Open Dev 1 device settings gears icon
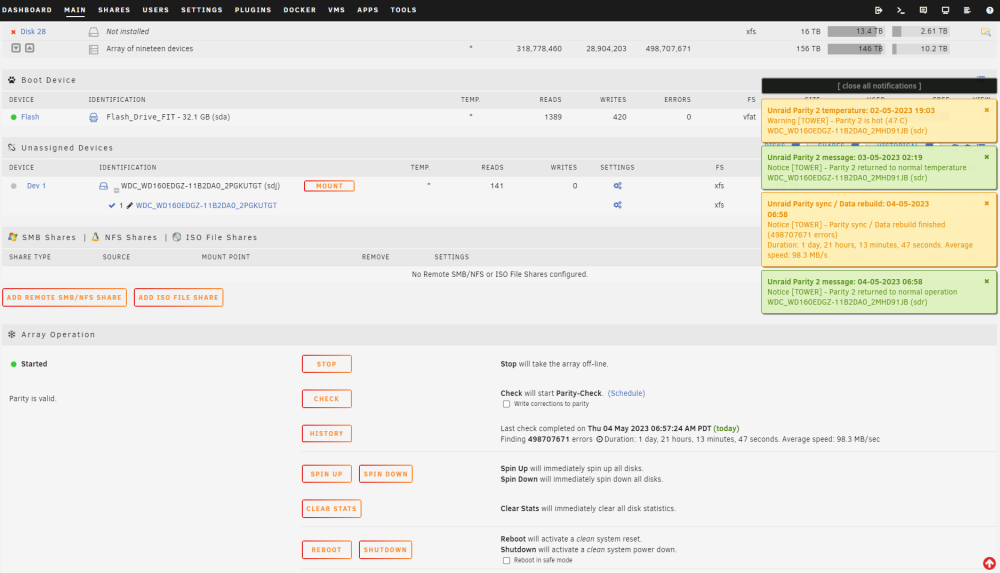 [617, 186]
